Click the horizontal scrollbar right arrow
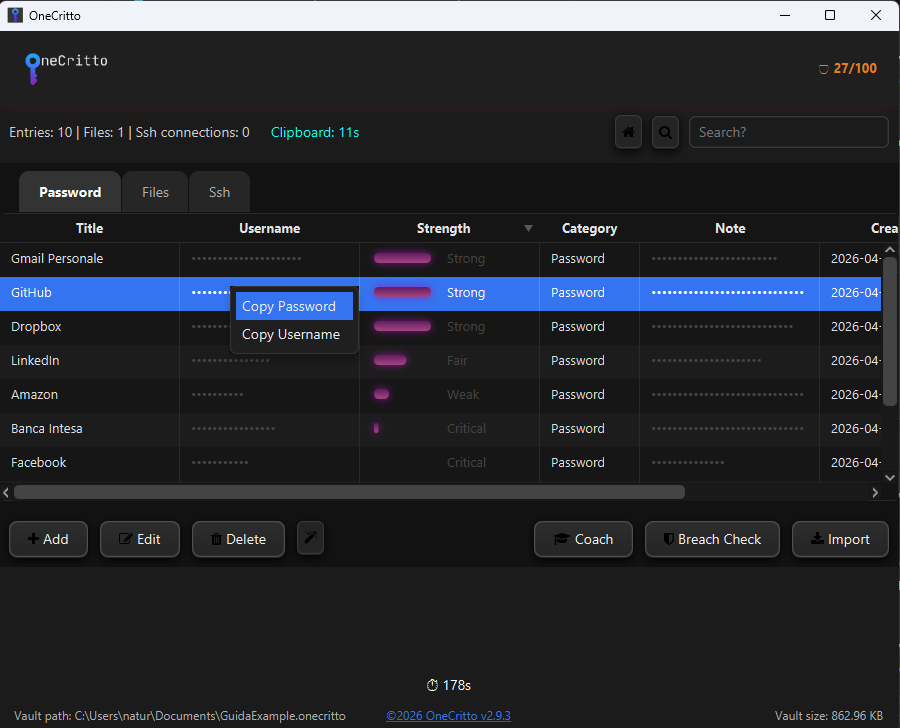This screenshot has height=728, width=900. (x=875, y=492)
